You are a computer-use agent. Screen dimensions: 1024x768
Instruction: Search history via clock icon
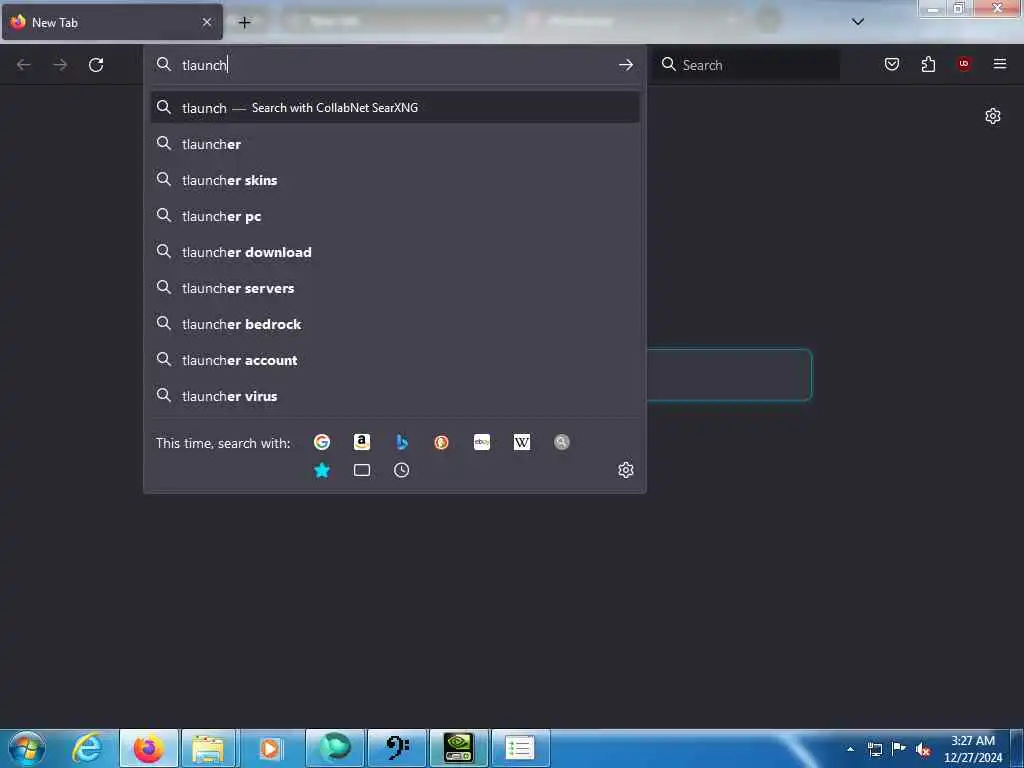(x=402, y=470)
